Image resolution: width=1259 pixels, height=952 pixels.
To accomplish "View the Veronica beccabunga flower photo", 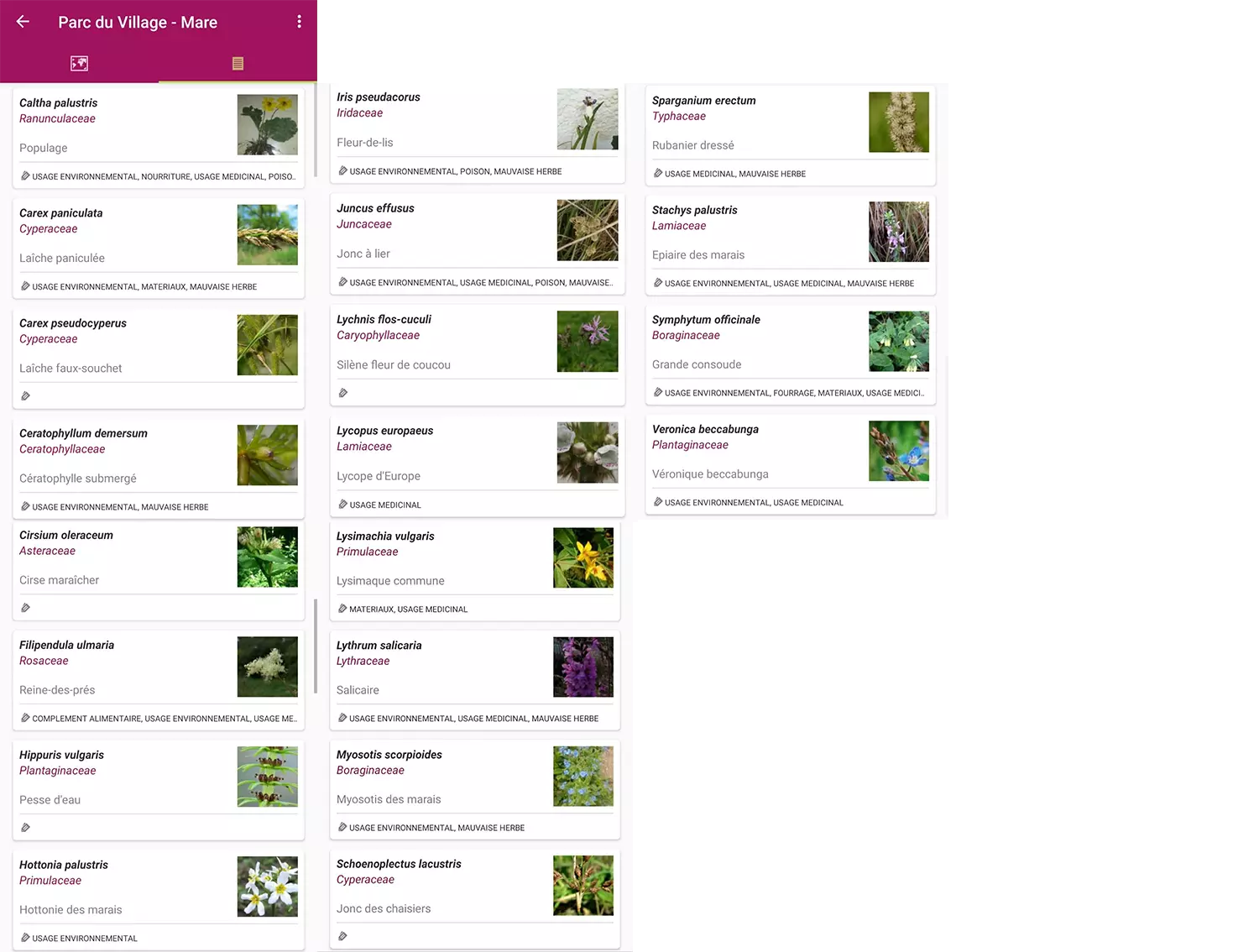I will point(898,451).
